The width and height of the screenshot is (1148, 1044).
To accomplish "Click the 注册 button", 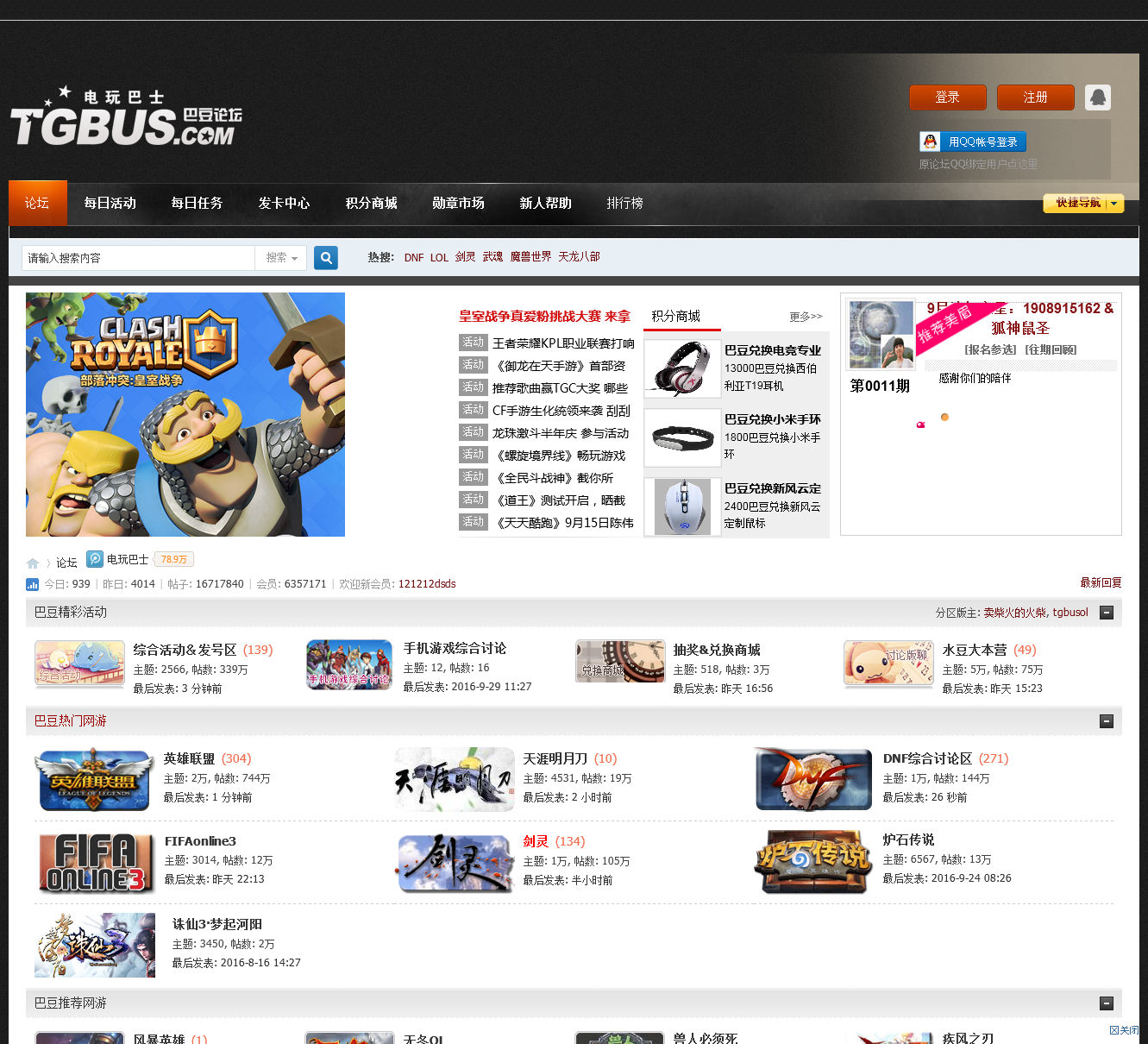I will (1036, 97).
